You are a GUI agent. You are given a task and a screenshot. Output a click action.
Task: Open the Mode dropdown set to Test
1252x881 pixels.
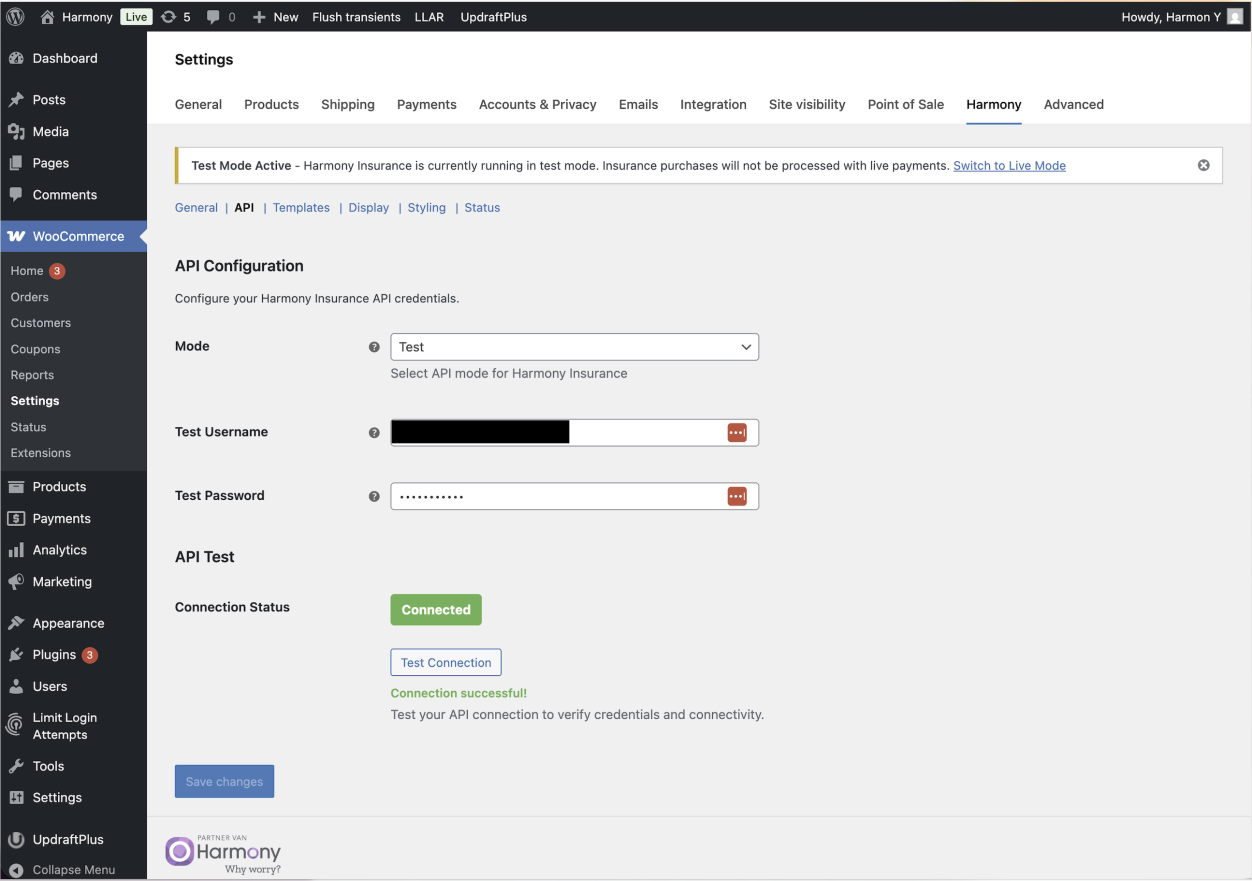point(574,347)
